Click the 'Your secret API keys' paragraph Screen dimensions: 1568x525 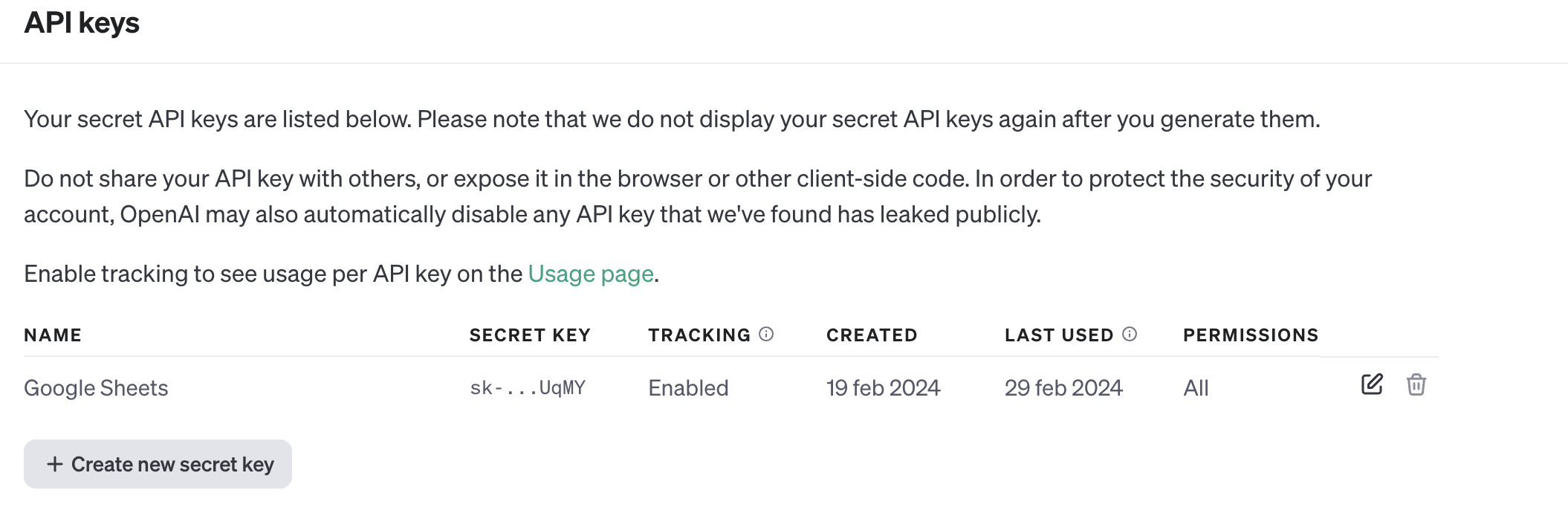tap(672, 120)
